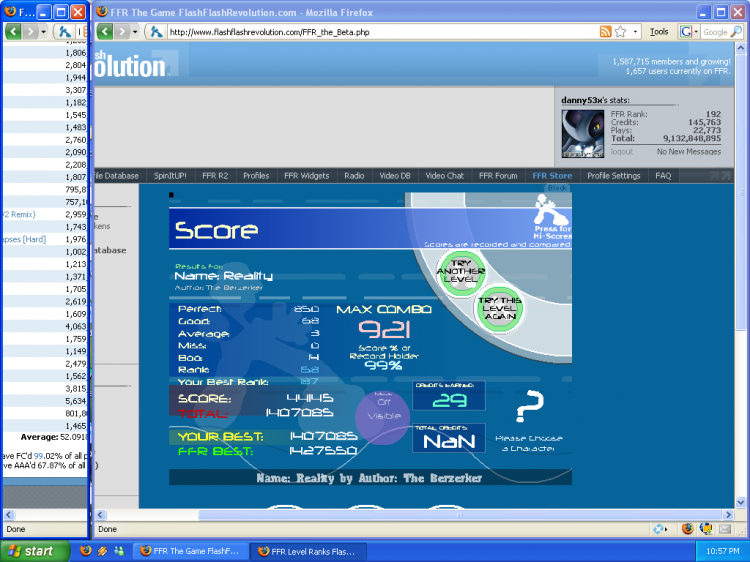The image size is (750, 562).
Task: Click the 10:57 PM system clock
Action: pyautogui.click(x=723, y=551)
